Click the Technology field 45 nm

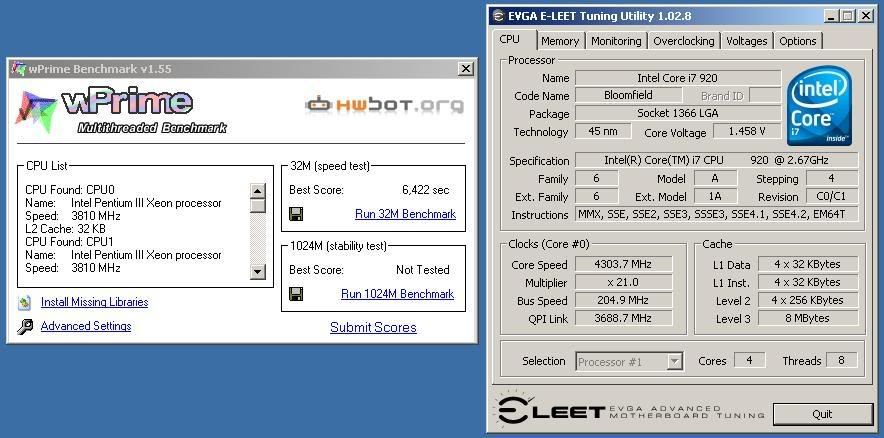click(603, 131)
